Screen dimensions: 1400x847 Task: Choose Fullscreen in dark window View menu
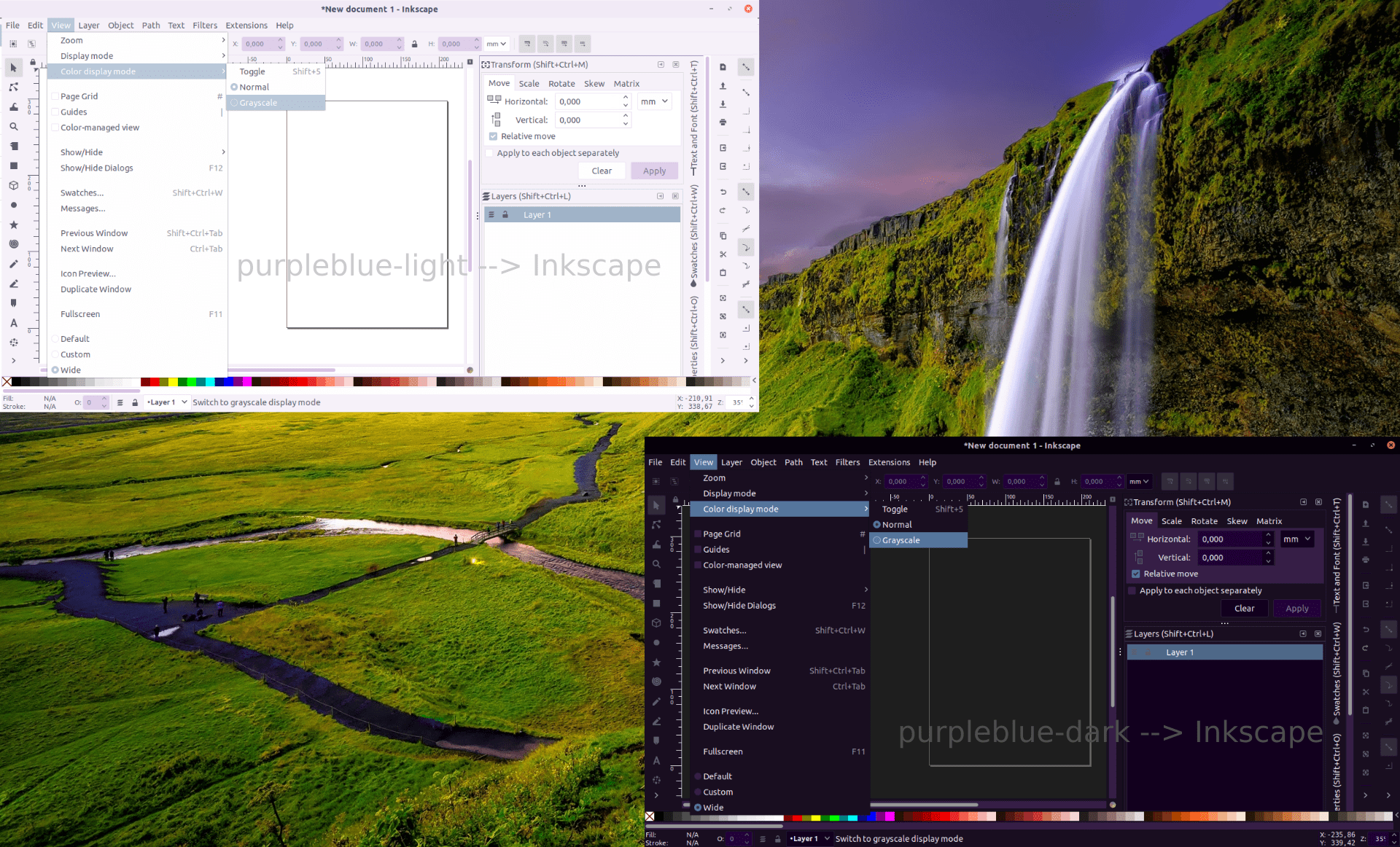(x=779, y=752)
